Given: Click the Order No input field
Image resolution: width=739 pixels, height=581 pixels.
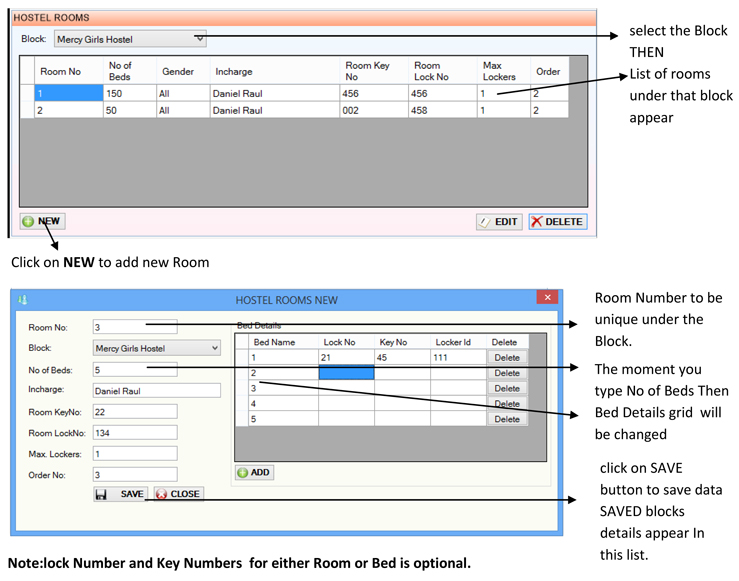Looking at the screenshot, I should (135, 475).
